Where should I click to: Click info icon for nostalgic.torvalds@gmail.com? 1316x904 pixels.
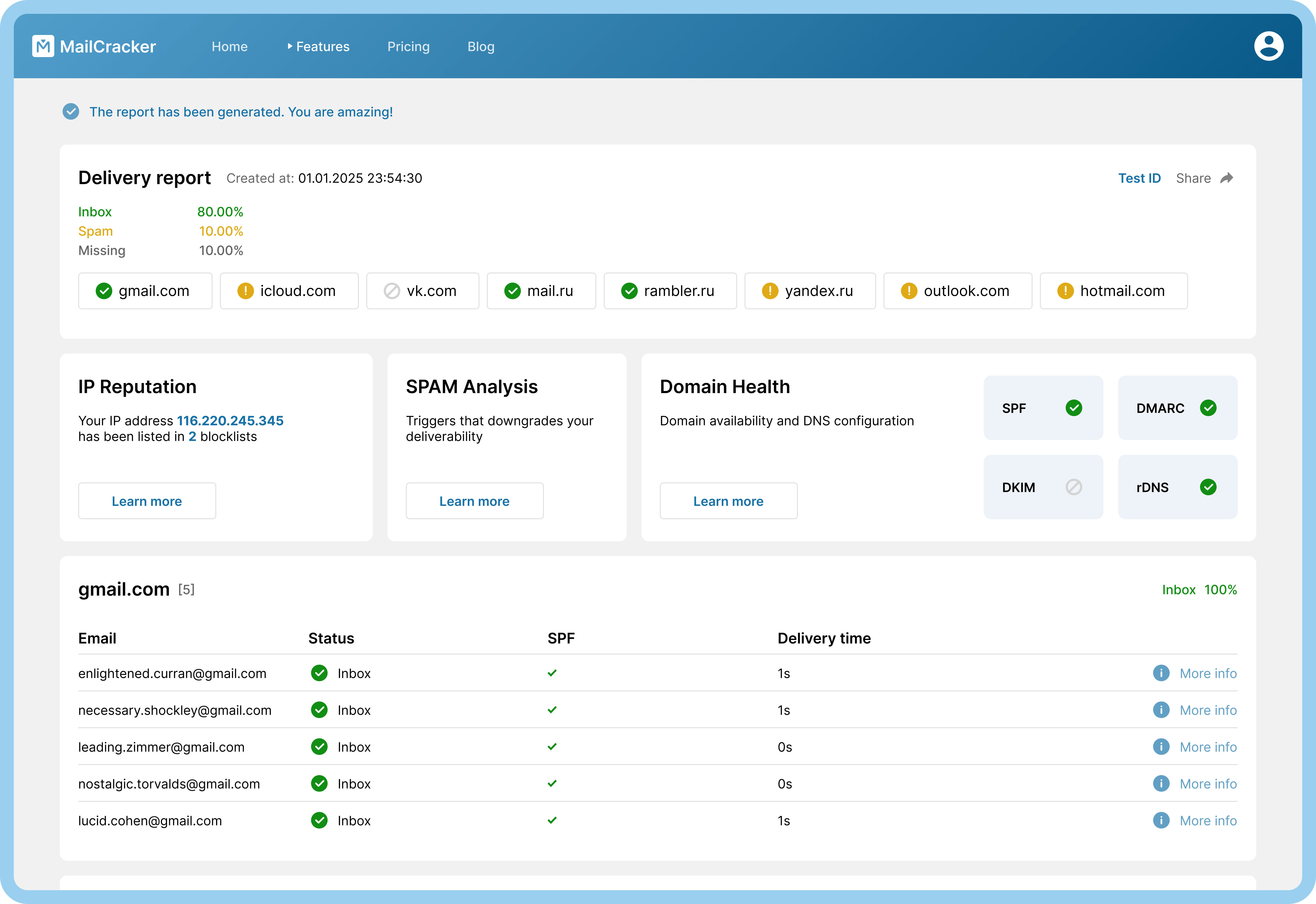1161,783
